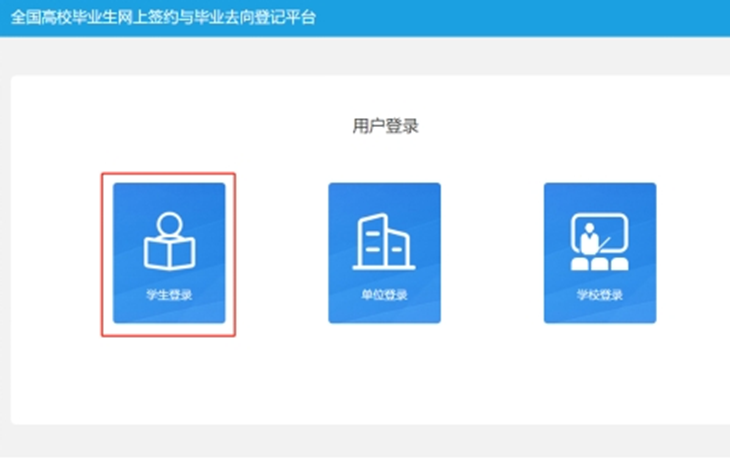Click the office building icon

point(384,241)
